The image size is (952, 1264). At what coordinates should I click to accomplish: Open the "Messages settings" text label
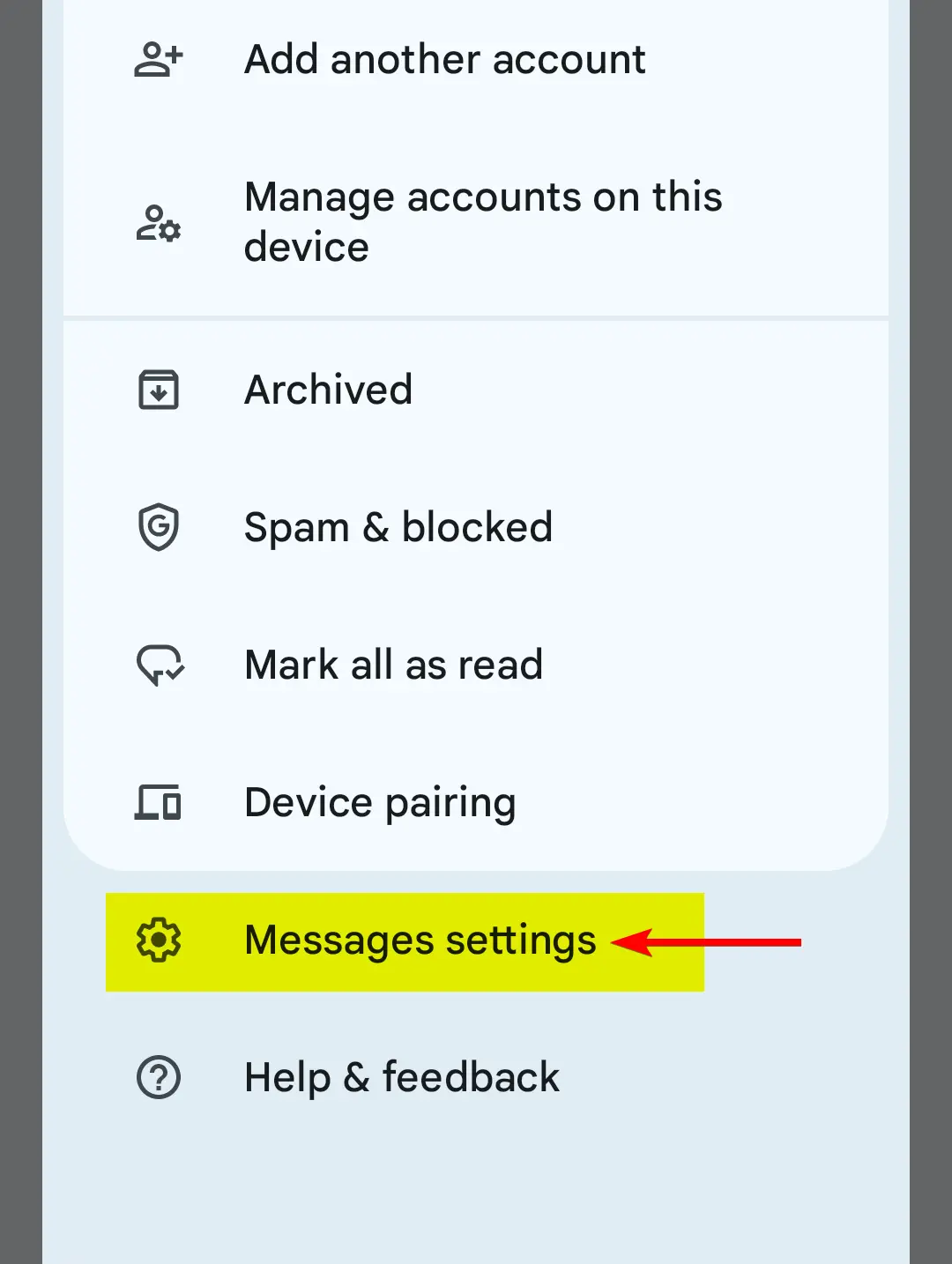[420, 940]
